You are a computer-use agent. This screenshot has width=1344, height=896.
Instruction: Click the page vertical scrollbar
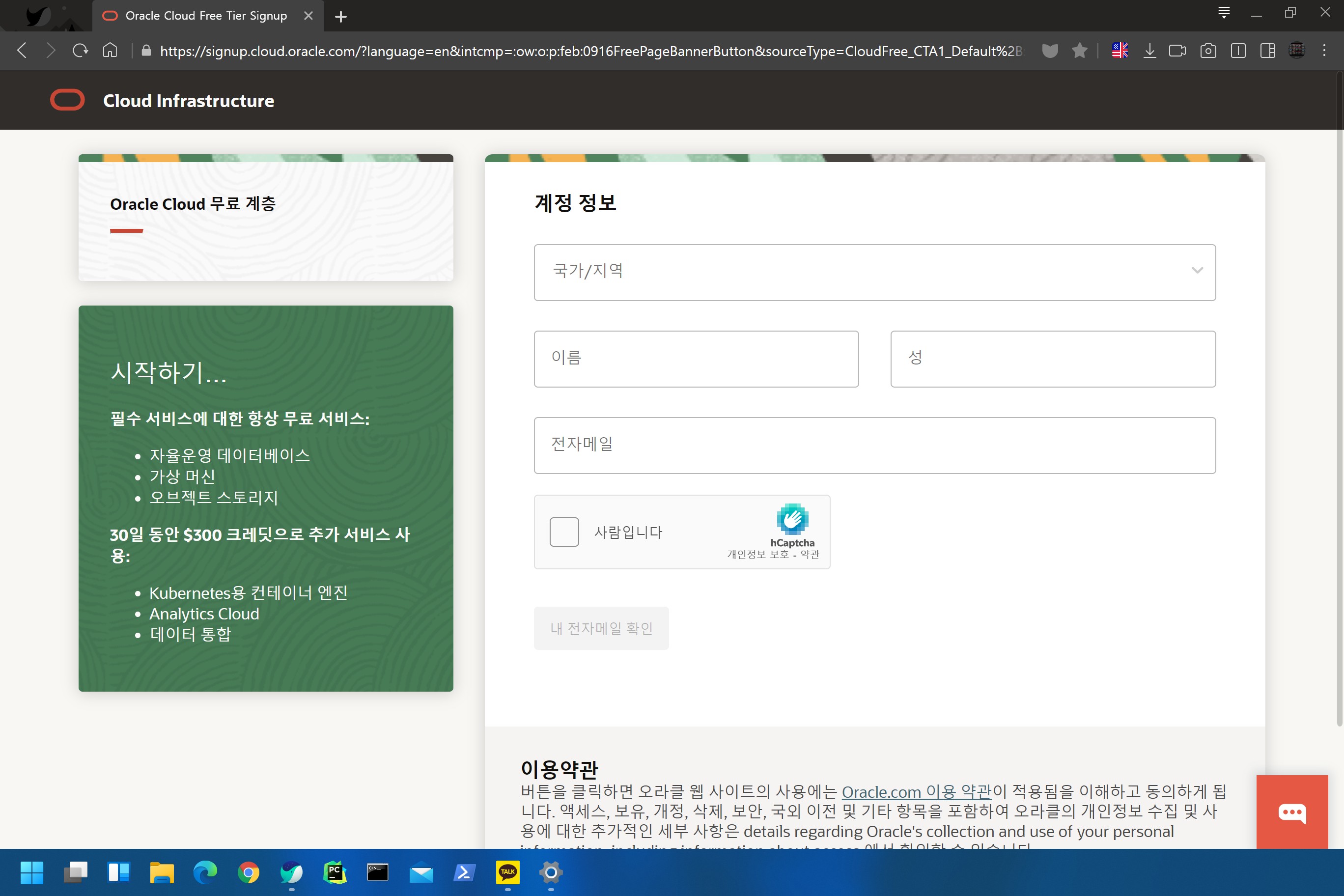point(1339,400)
